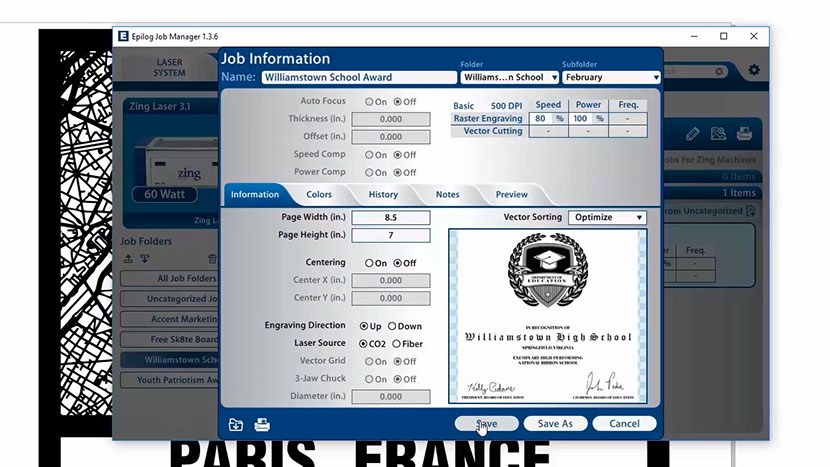830x467 pixels.
Task: Click the upload icon under Job Folders
Action: click(128, 259)
